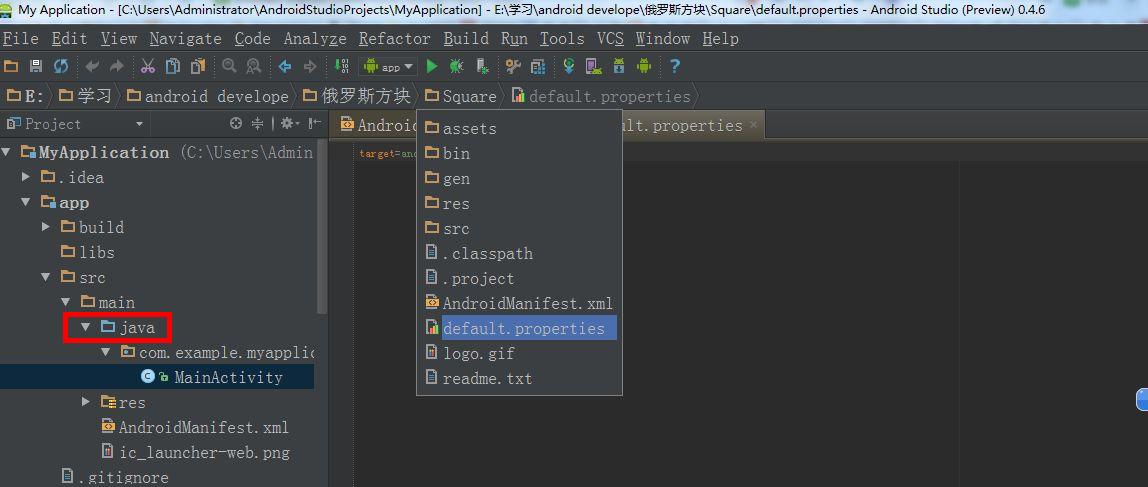The width and height of the screenshot is (1148, 487).
Task: Collapse the main folder
Action: (66, 302)
